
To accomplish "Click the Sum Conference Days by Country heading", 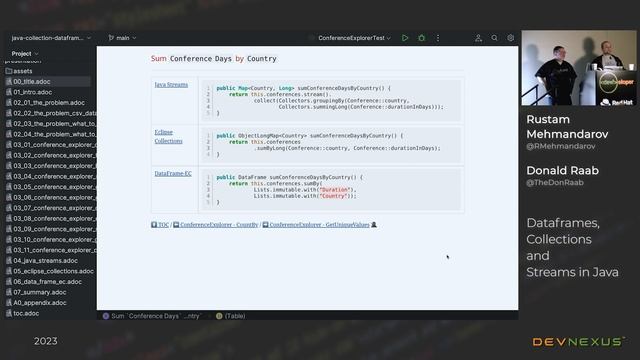I will click(x=214, y=59).
